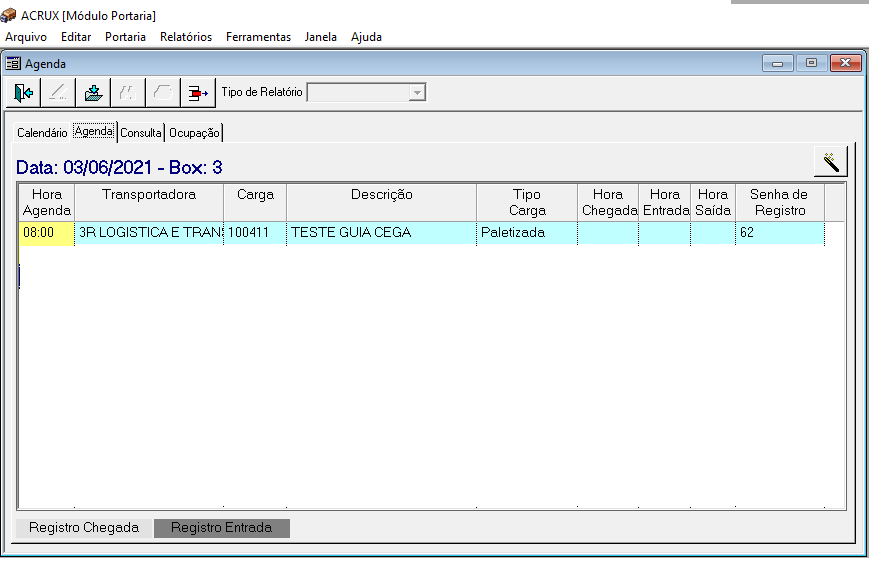Minimize the Agenda child window
This screenshot has height=562, width=869.
[778, 63]
